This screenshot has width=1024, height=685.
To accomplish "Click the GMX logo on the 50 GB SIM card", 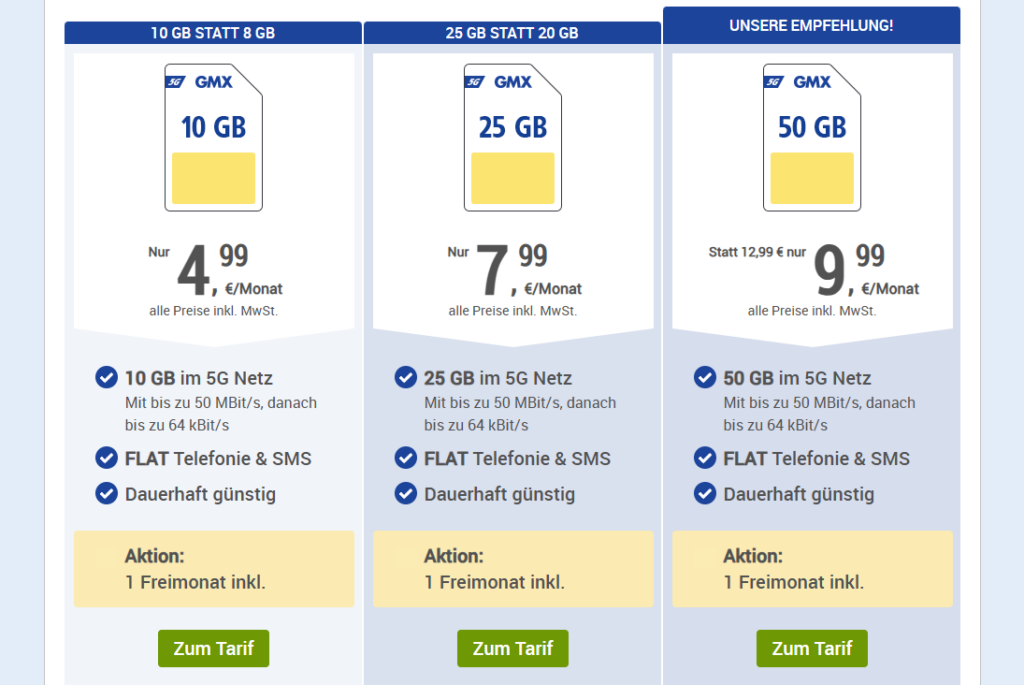I will [x=812, y=83].
